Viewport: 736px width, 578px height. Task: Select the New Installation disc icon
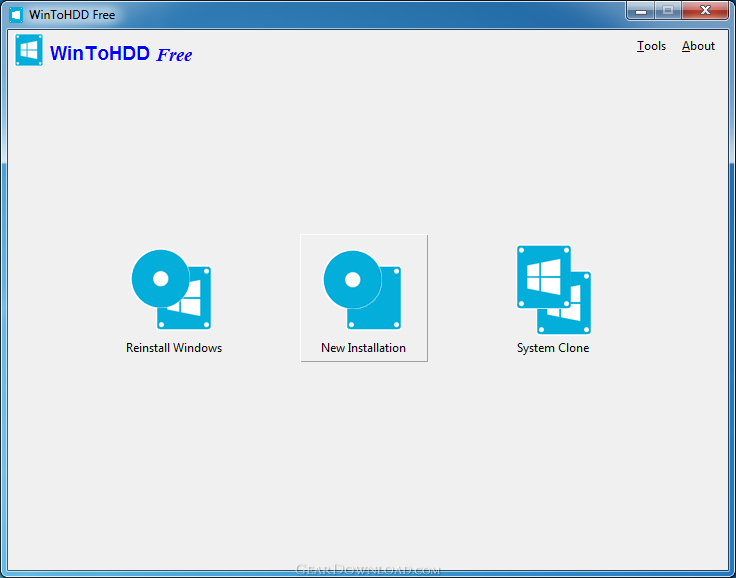point(362,289)
